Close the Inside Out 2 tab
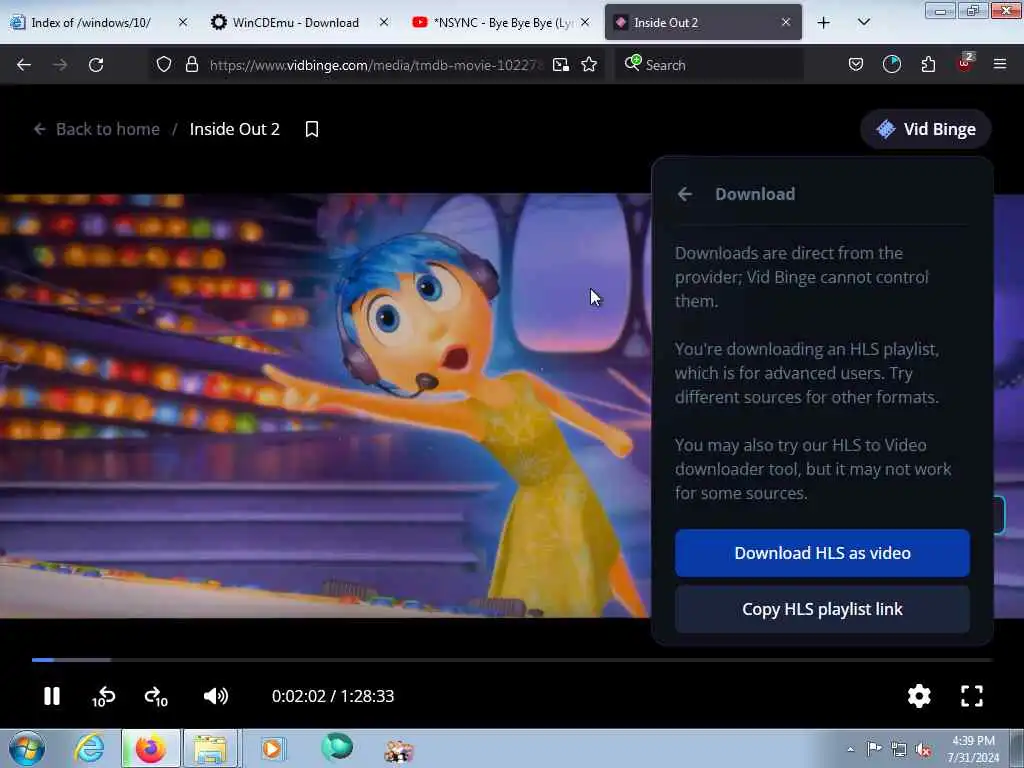Screen dimensions: 1024x768 click(x=786, y=22)
